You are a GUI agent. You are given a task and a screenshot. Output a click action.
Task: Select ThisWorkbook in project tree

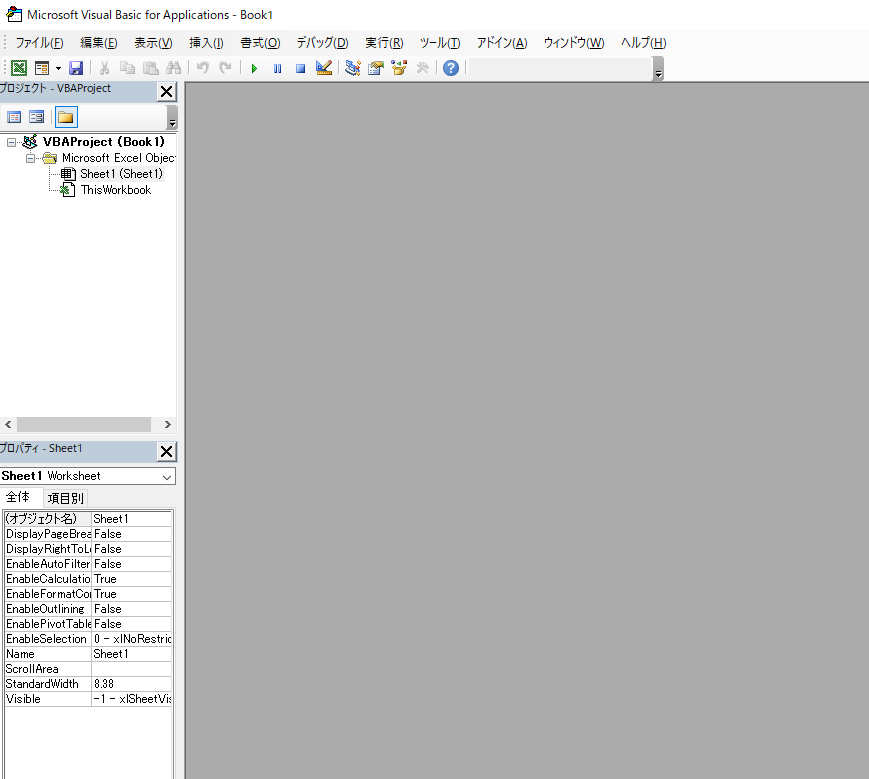coord(116,190)
